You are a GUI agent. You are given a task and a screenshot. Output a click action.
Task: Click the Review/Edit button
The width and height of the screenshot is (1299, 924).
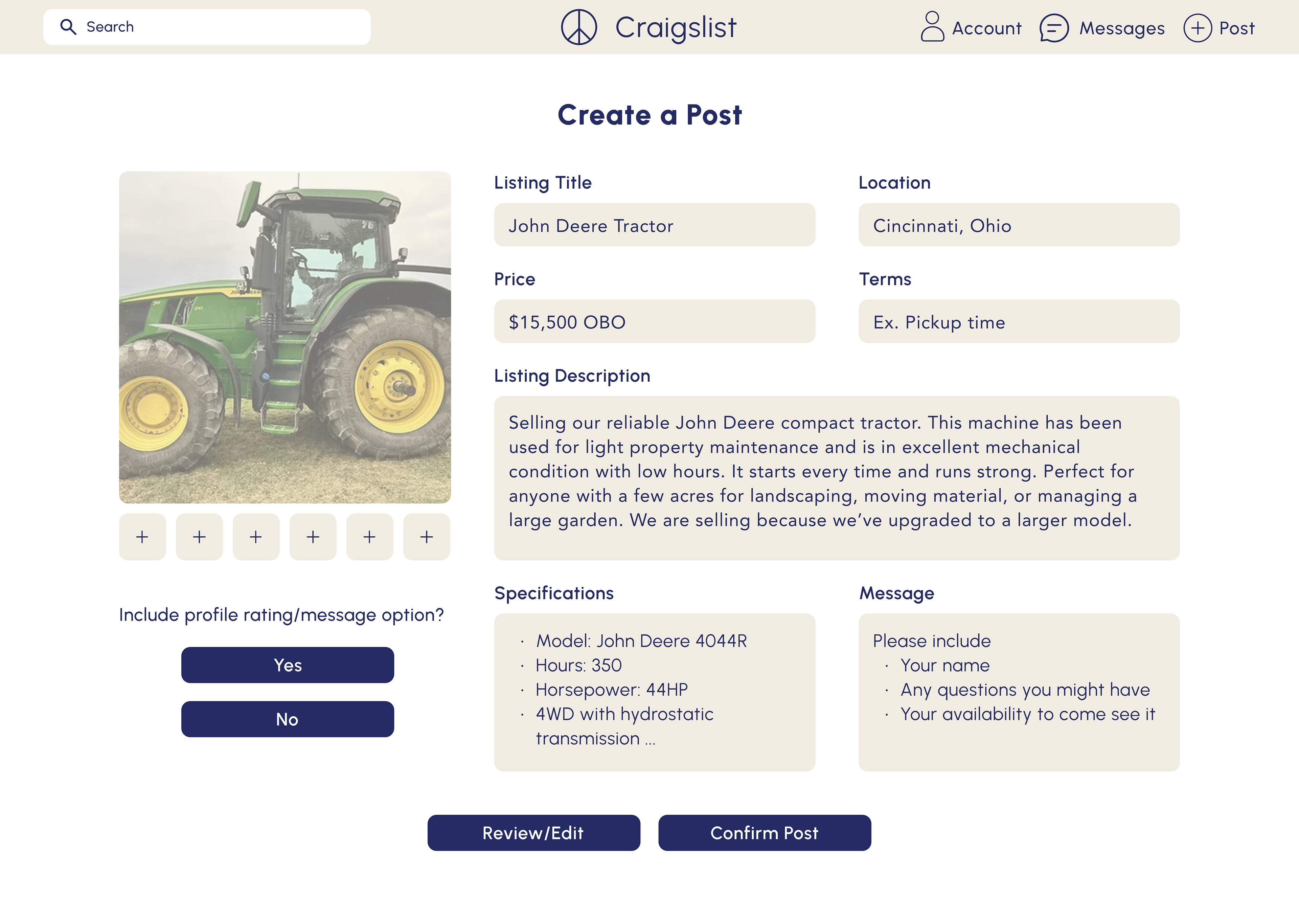click(533, 832)
